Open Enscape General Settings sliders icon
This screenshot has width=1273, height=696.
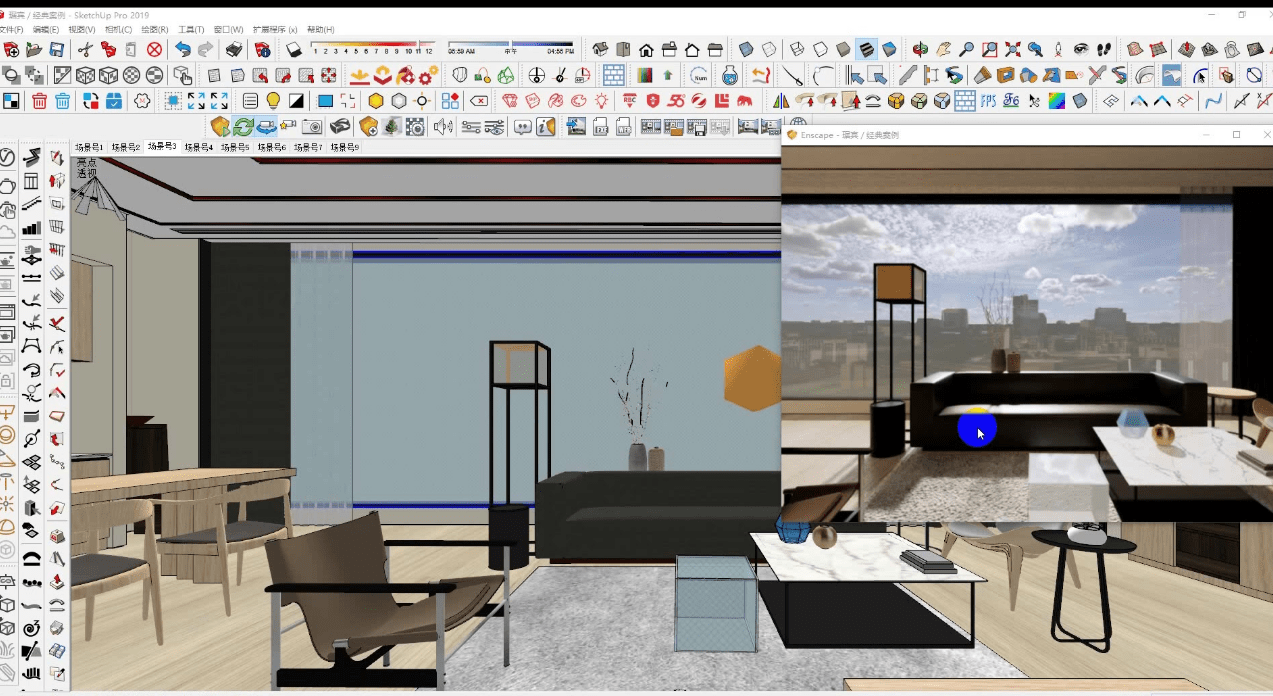[x=469, y=126]
